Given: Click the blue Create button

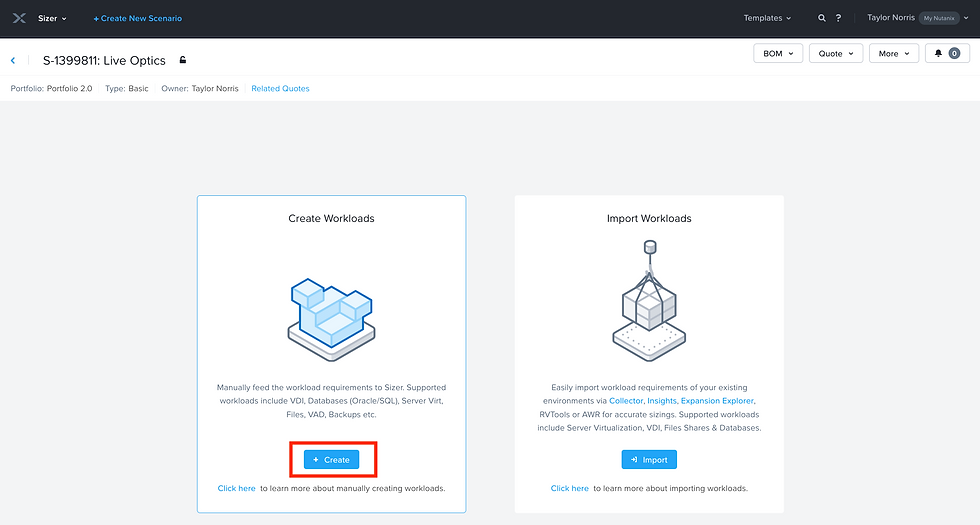Looking at the screenshot, I should tap(331, 459).
